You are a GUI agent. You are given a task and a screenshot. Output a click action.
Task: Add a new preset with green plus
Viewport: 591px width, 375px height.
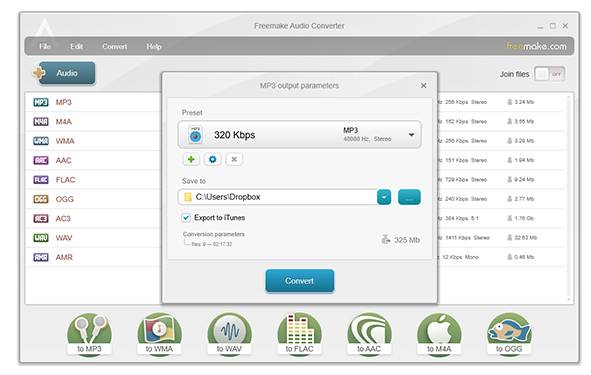(x=191, y=159)
